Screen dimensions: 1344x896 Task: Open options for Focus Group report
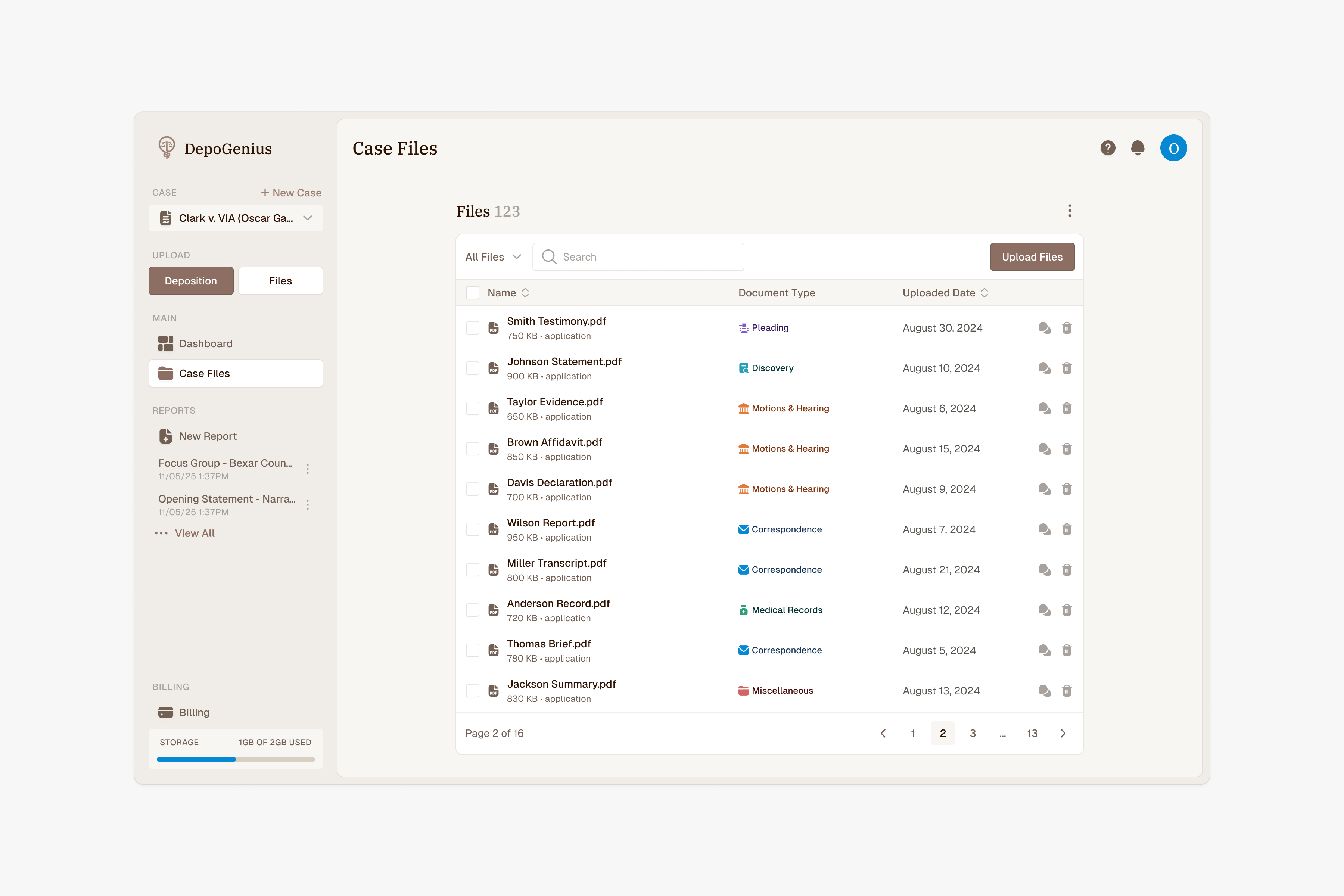(307, 469)
